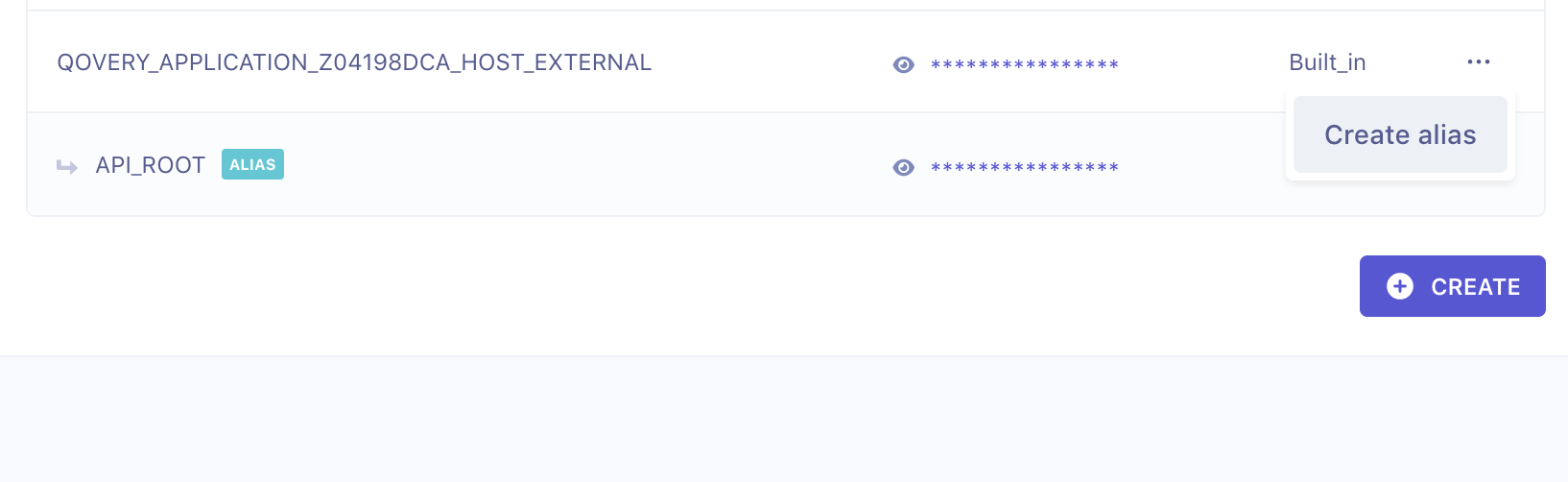Viewport: 1568px width, 482px height.
Task: Select Create alias from the popup menu
Action: (x=1400, y=134)
